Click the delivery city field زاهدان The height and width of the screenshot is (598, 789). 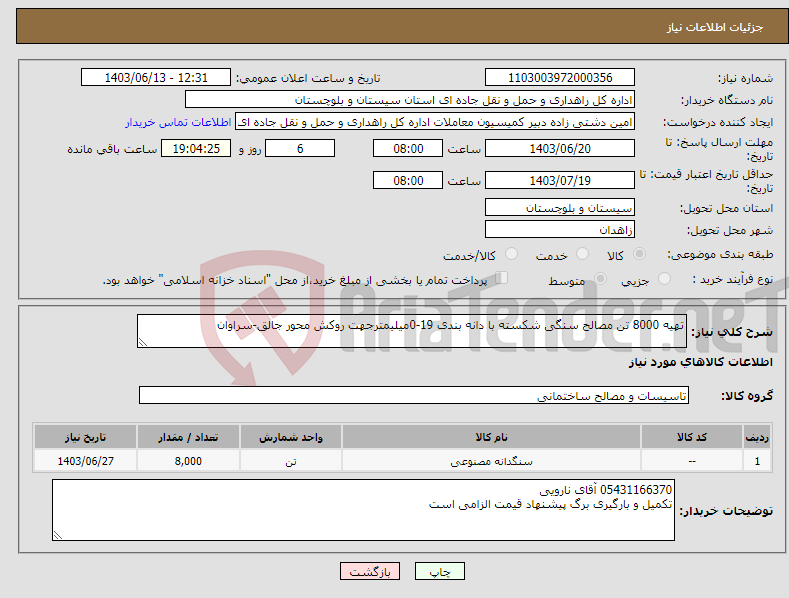[560, 230]
